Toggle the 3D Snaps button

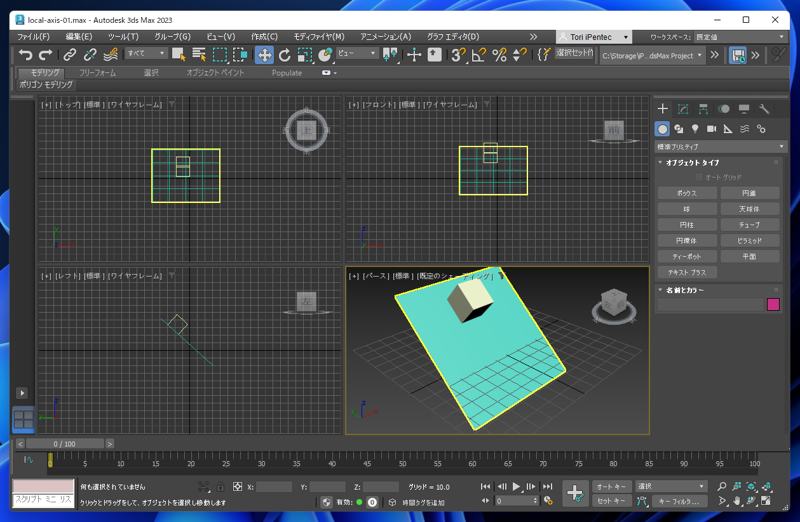pyautogui.click(x=458, y=55)
